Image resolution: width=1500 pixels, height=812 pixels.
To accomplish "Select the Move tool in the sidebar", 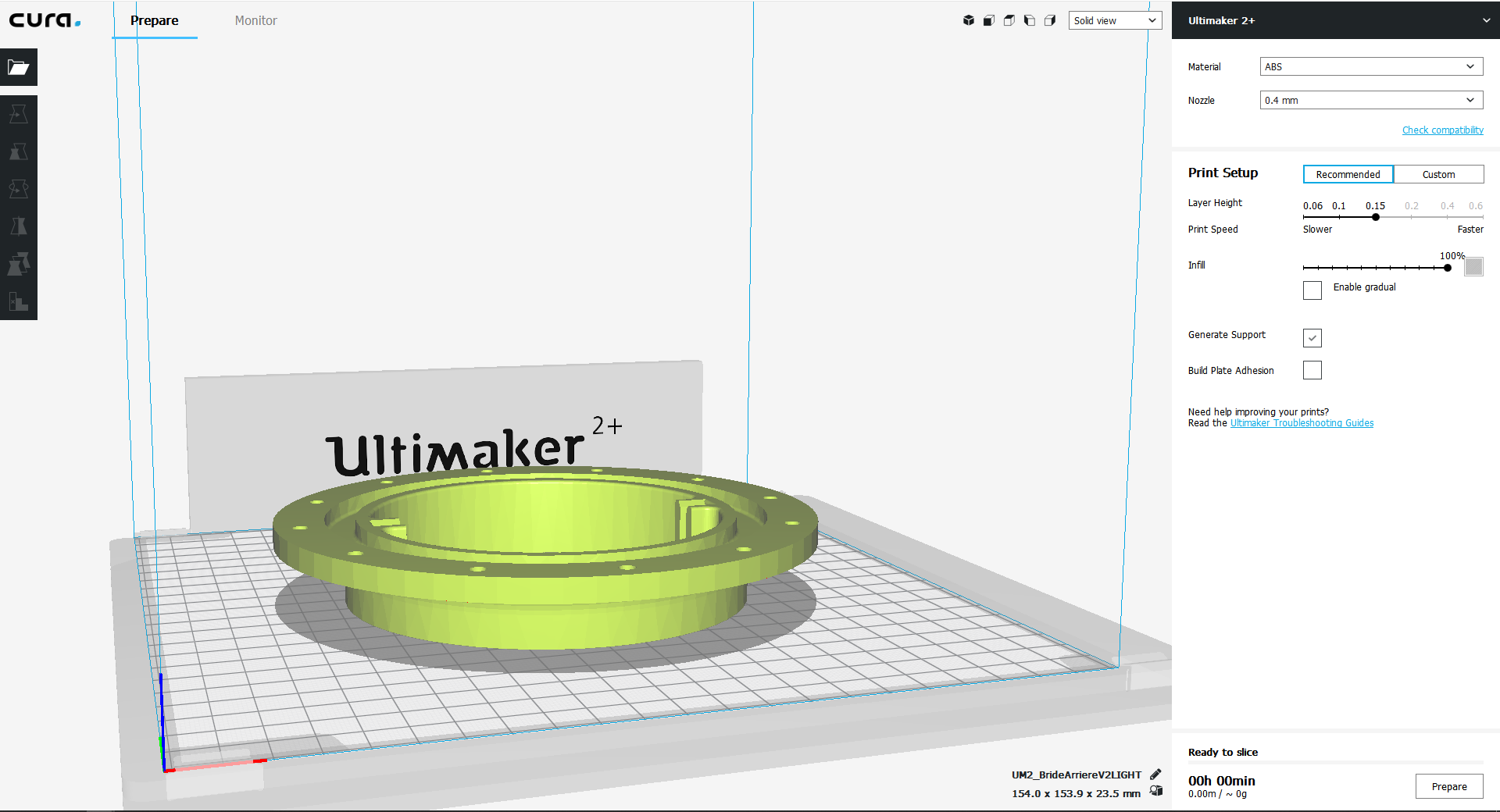I will pyautogui.click(x=19, y=114).
